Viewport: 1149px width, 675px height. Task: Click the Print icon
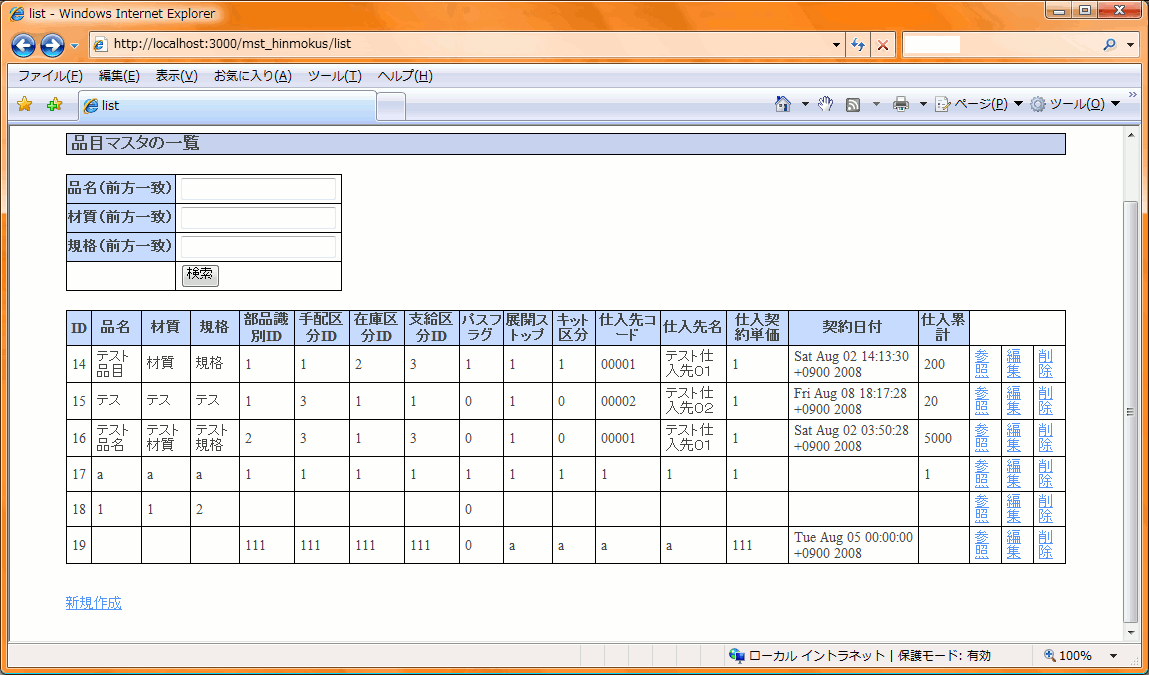click(901, 104)
